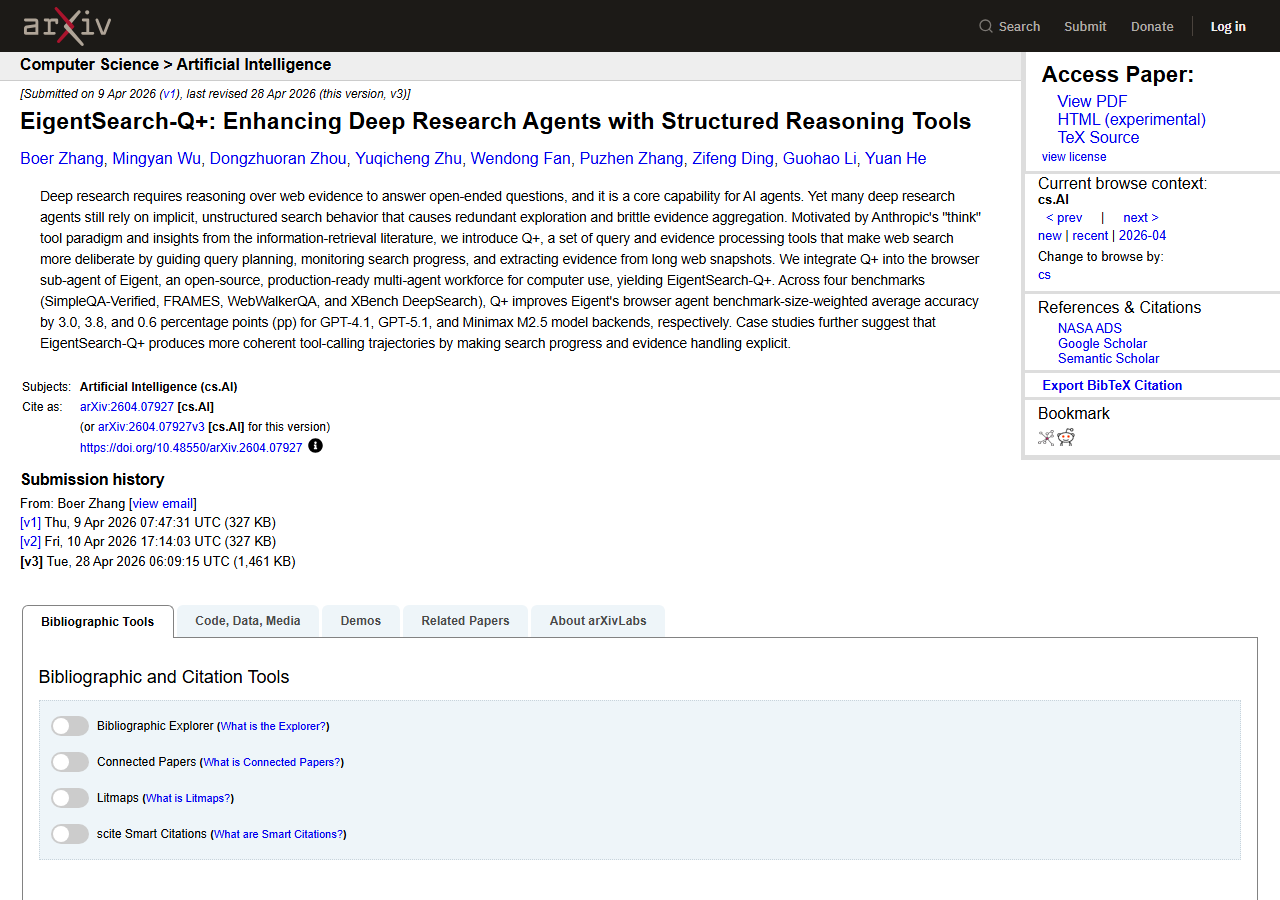Change browse context to cs
The width and height of the screenshot is (1280, 900).
click(1044, 275)
